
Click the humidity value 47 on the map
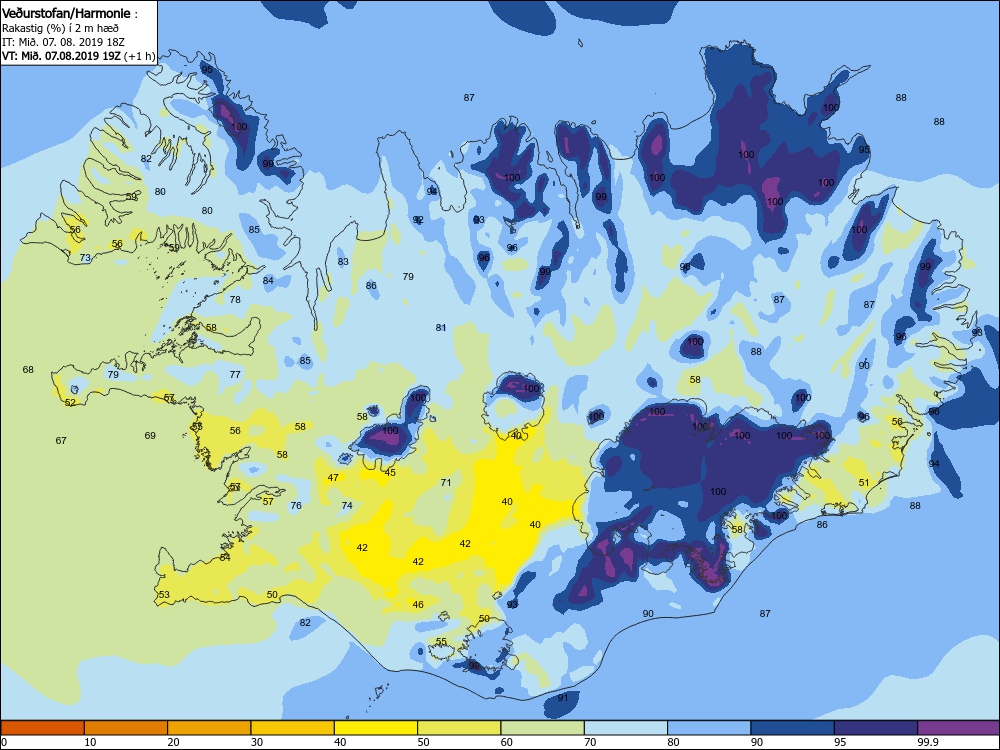tap(333, 478)
